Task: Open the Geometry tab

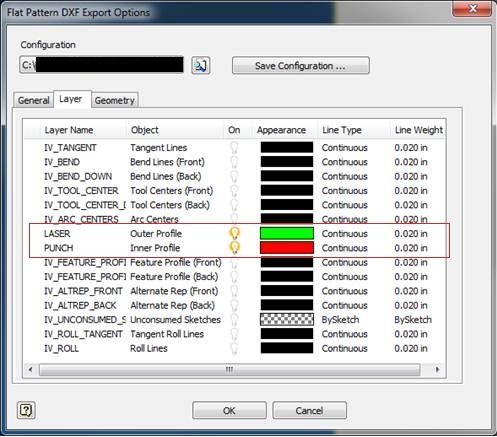Action: point(114,100)
